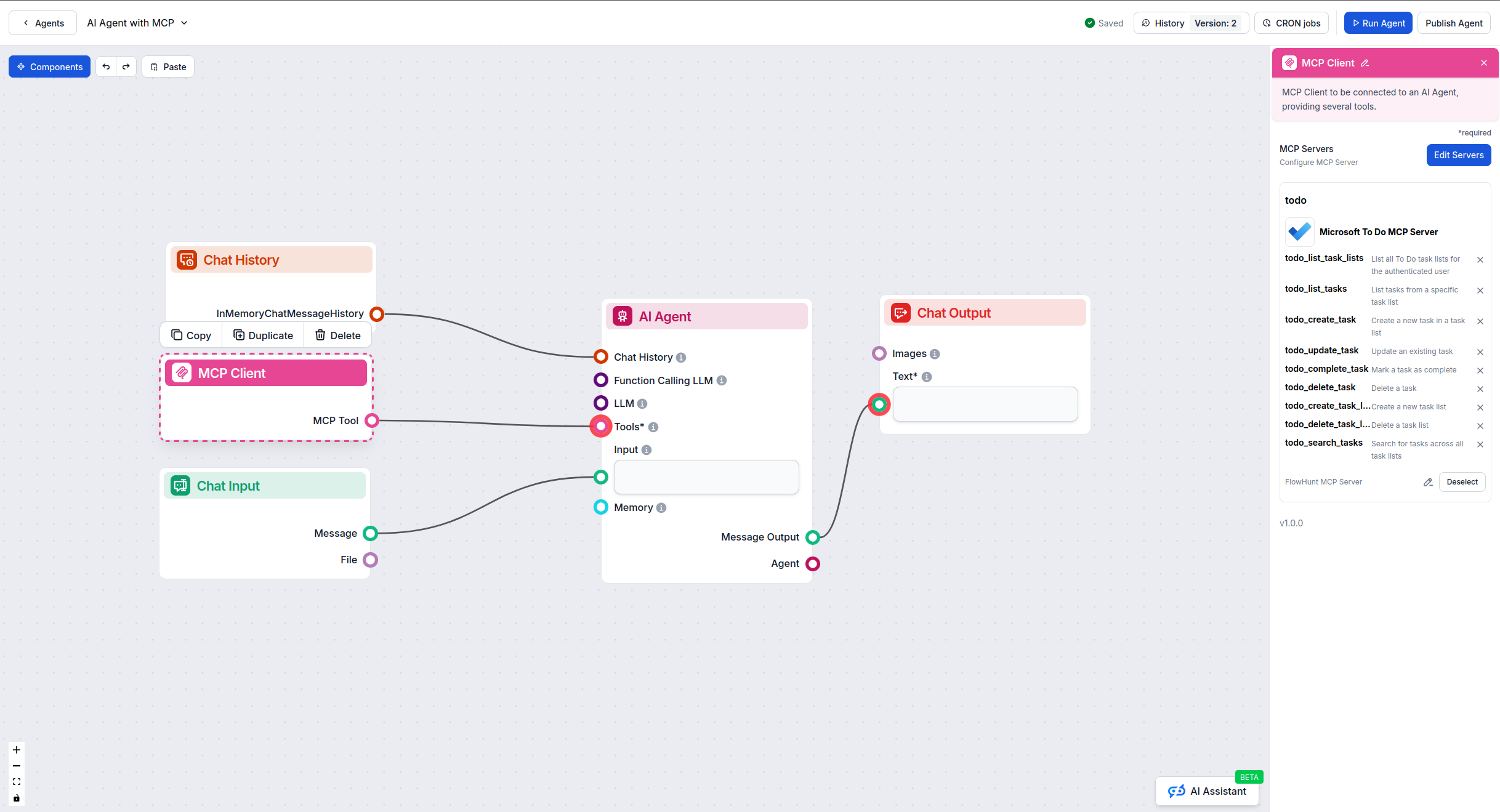1500x812 pixels.
Task: Open the AI Assistant chat icon
Action: point(1177,791)
